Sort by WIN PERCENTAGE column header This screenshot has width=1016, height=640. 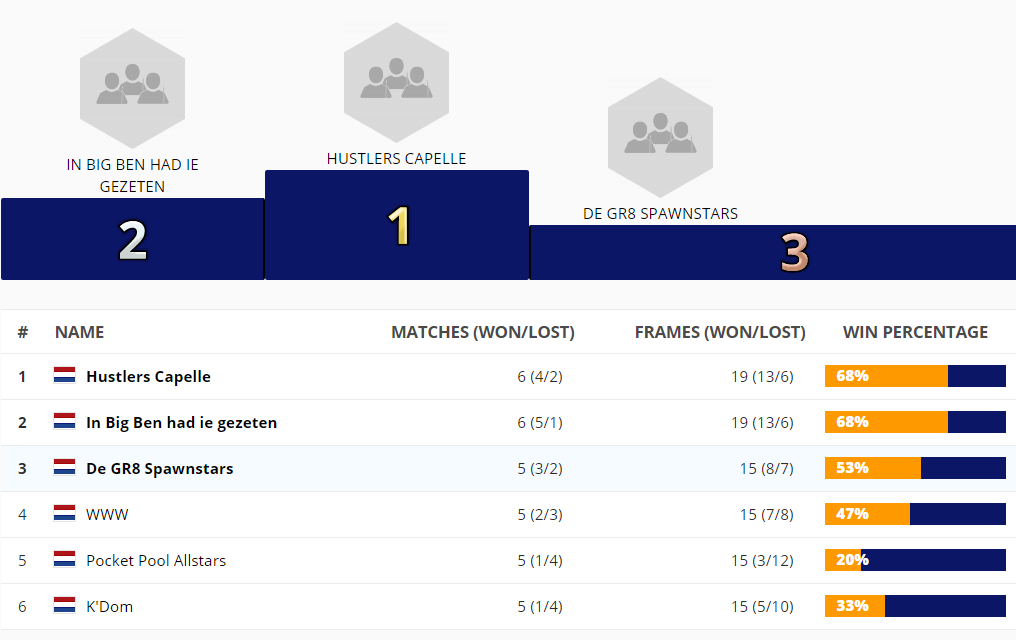coord(915,332)
